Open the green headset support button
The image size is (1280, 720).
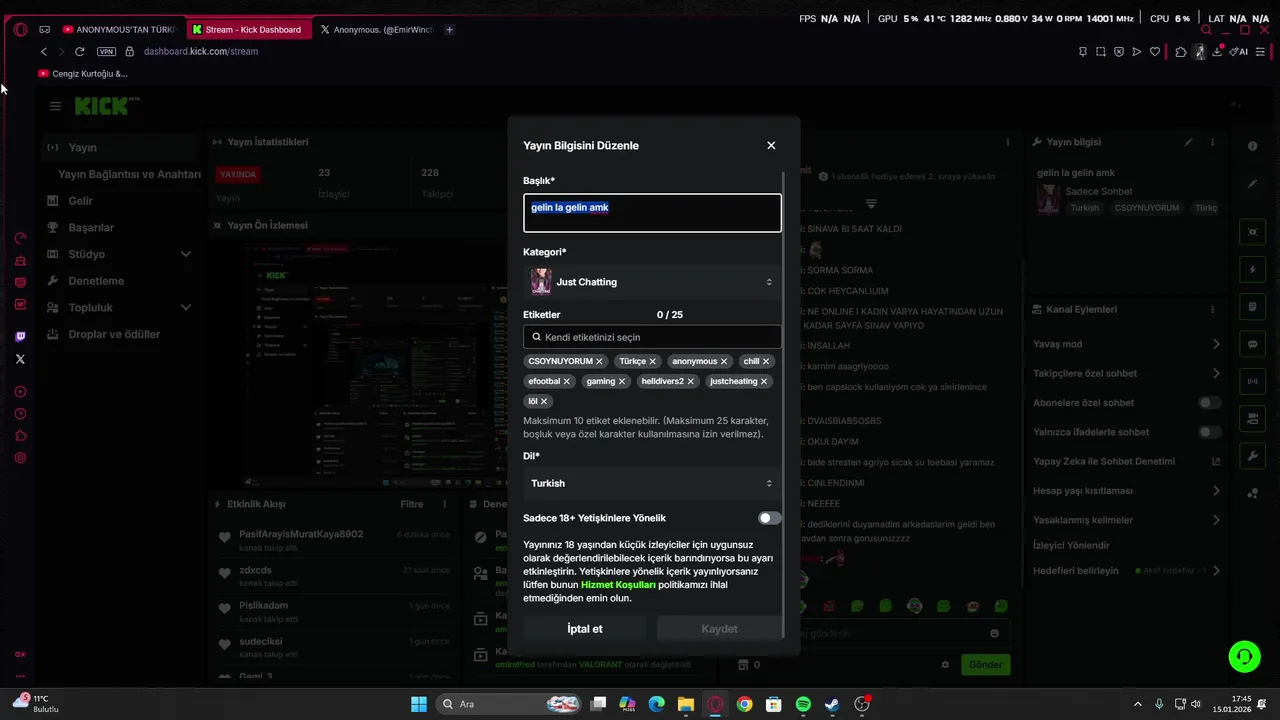pos(1244,656)
